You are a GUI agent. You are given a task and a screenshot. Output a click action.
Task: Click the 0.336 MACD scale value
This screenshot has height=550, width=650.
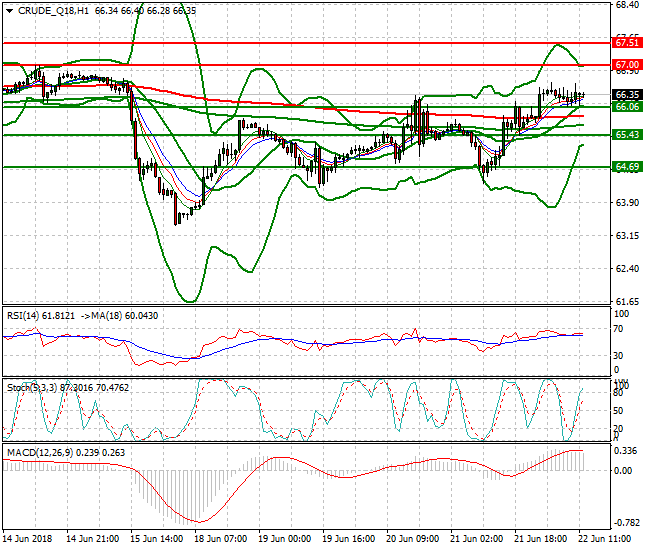pos(627,451)
